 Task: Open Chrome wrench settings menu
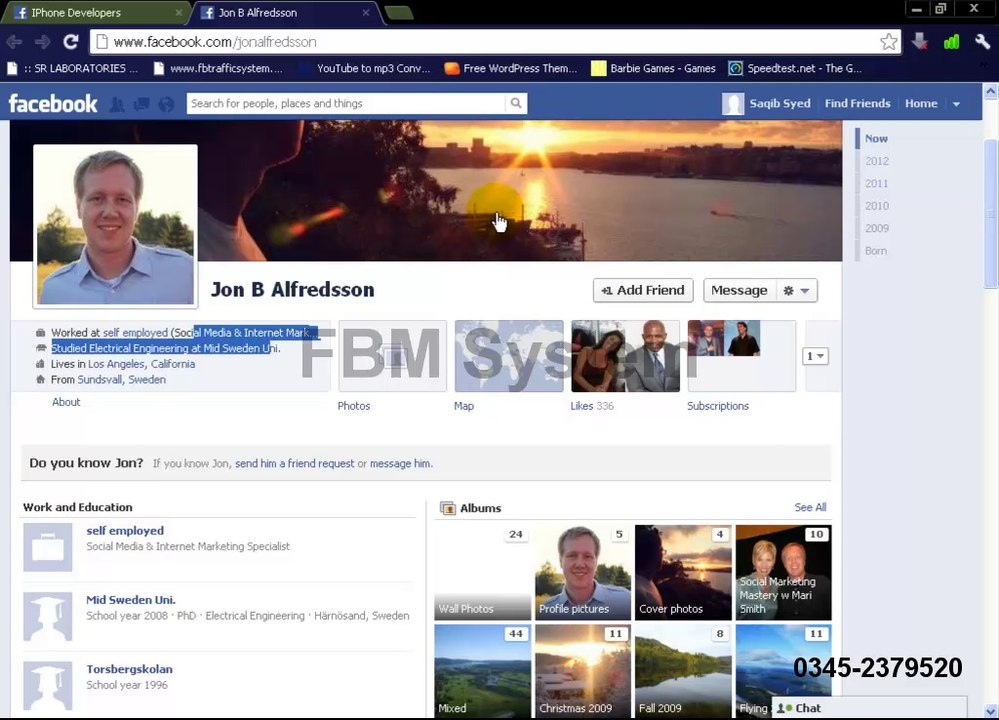(x=982, y=42)
